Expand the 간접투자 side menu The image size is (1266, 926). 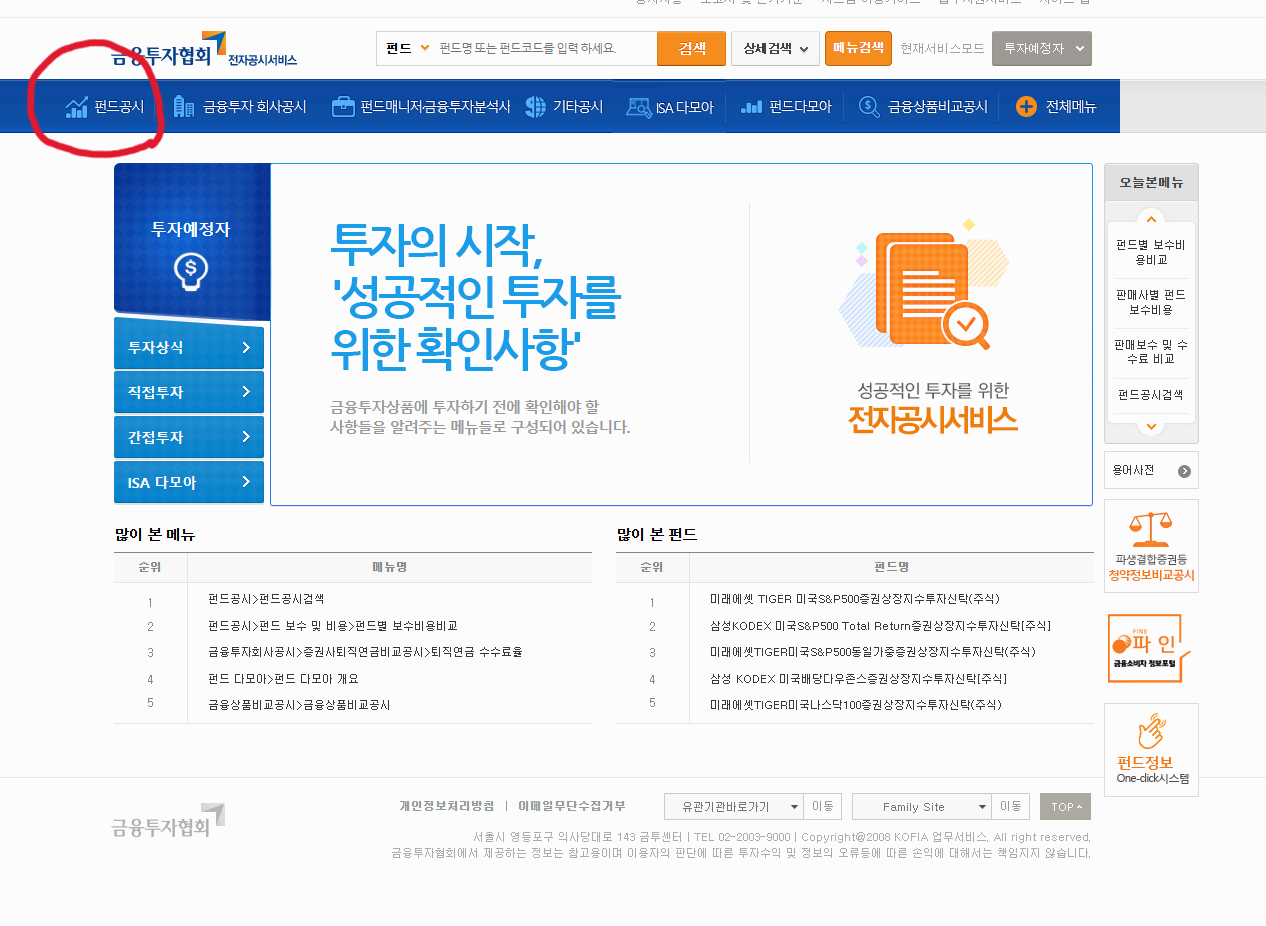188,437
